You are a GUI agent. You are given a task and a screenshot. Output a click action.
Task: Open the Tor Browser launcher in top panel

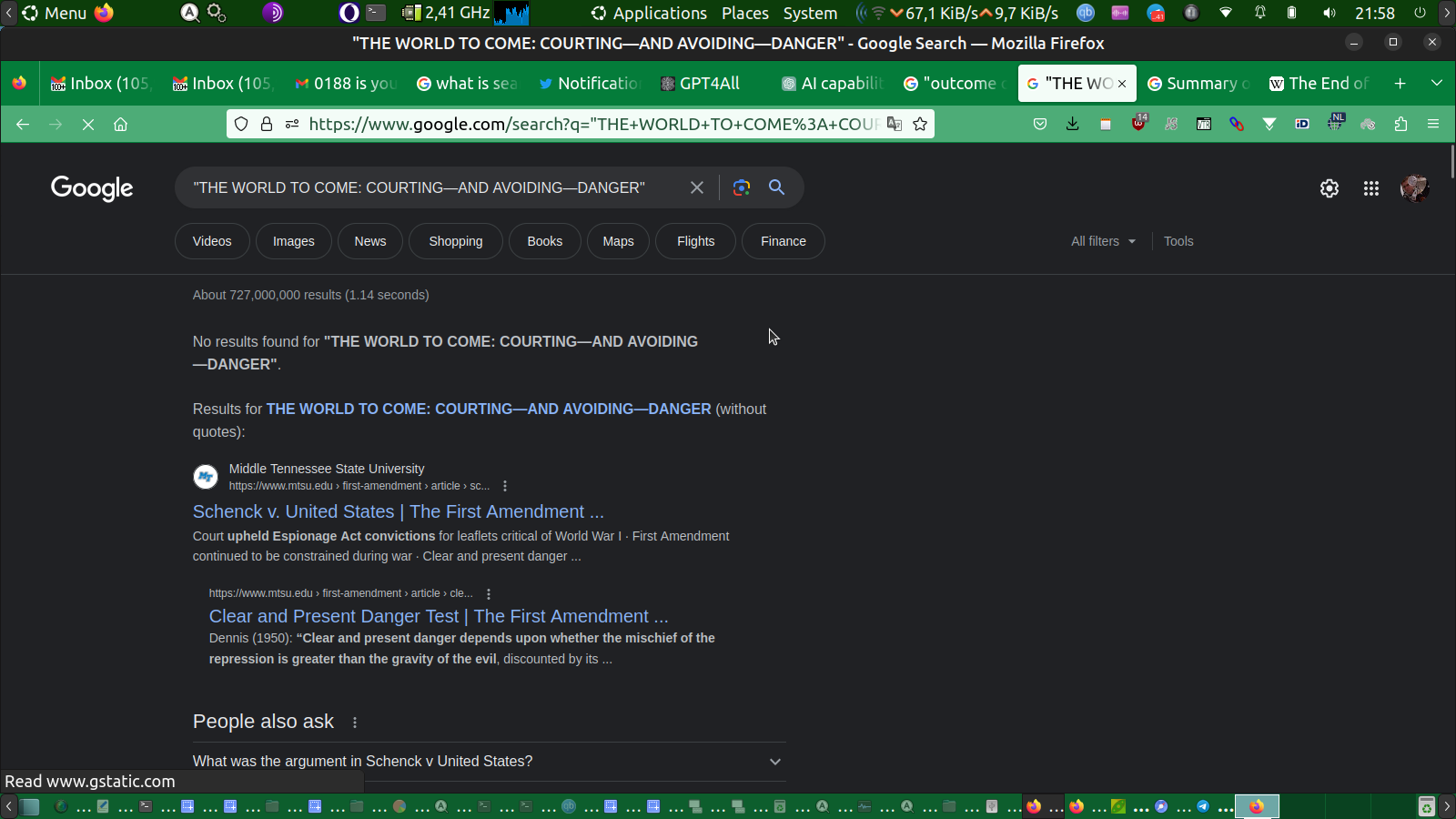point(273,13)
